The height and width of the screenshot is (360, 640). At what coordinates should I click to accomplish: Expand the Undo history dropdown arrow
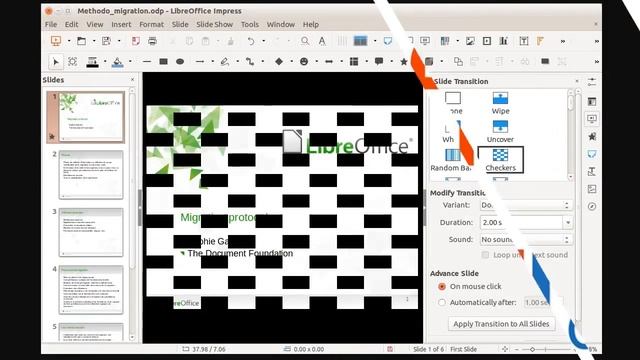264,41
